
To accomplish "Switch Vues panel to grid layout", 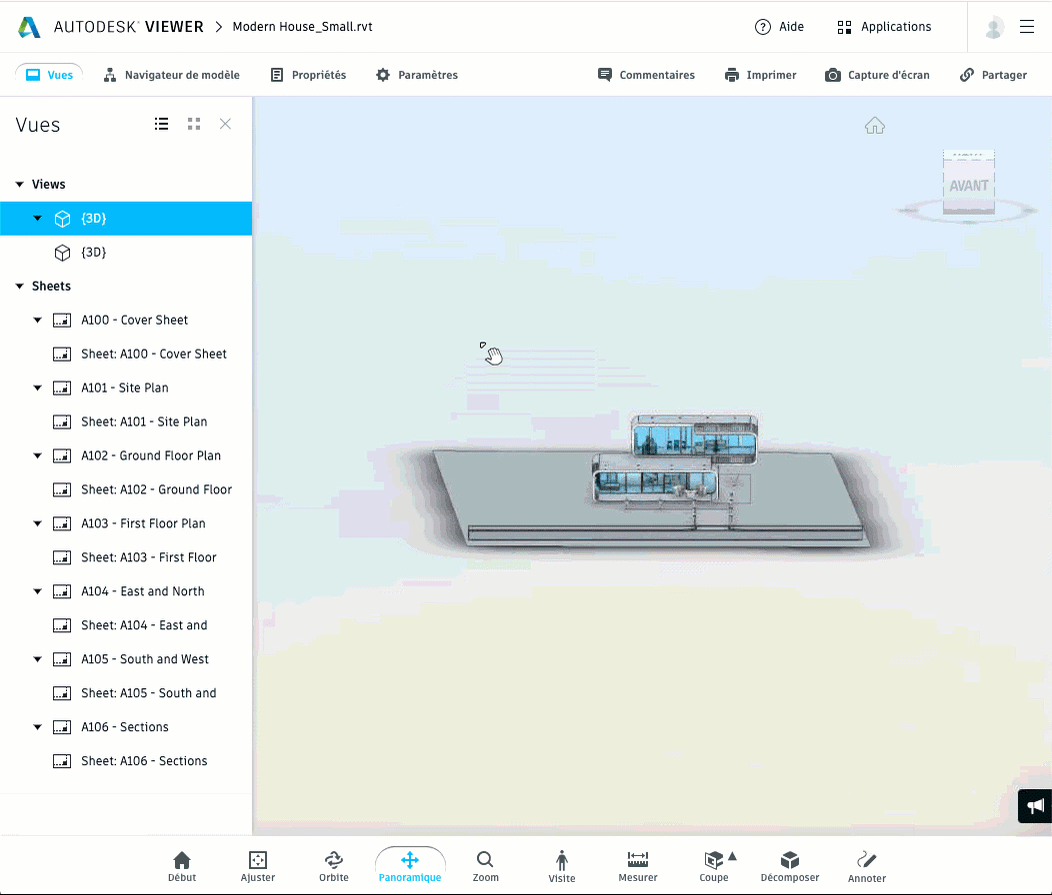I will [x=194, y=124].
